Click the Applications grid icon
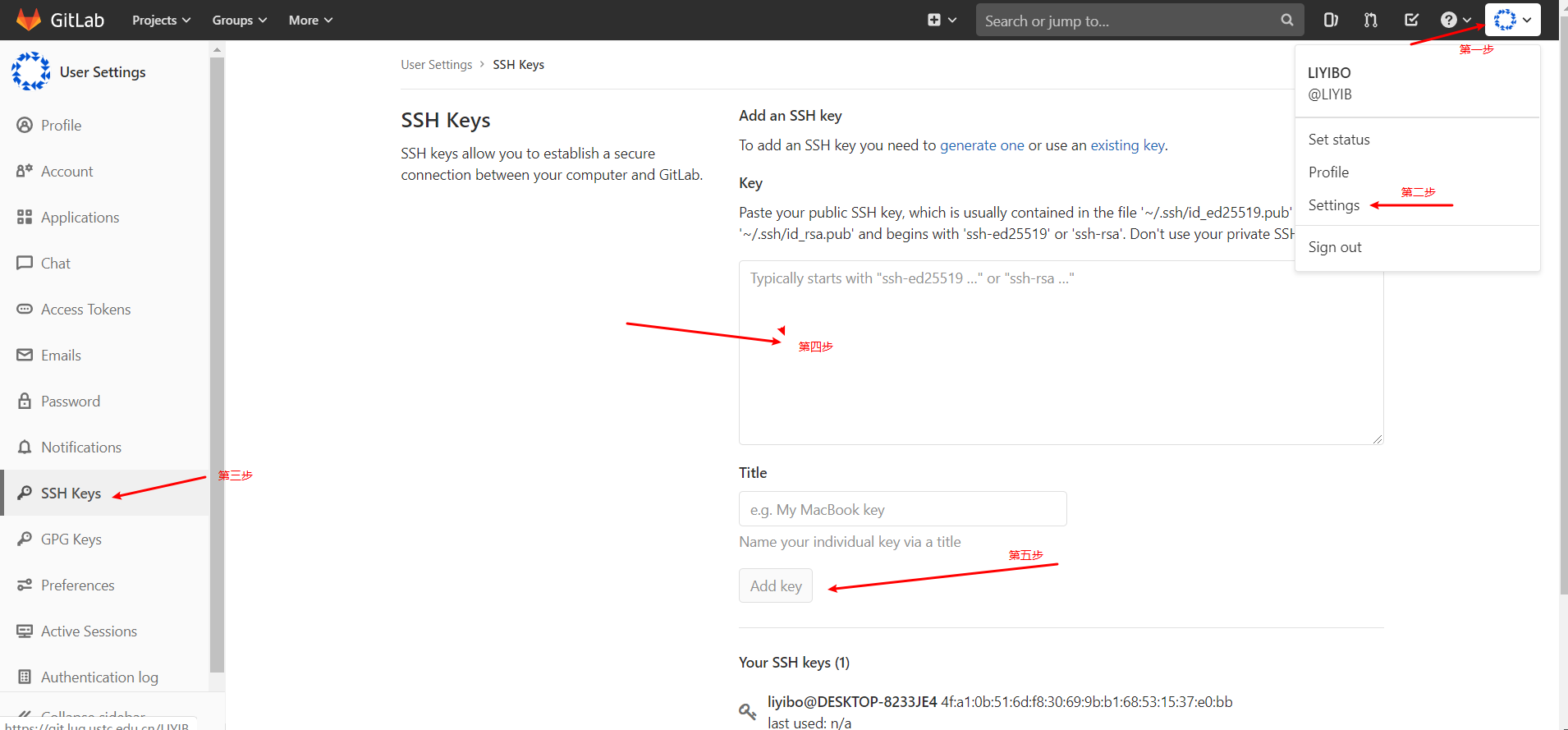Viewport: 1568px width, 730px height. coord(25,217)
